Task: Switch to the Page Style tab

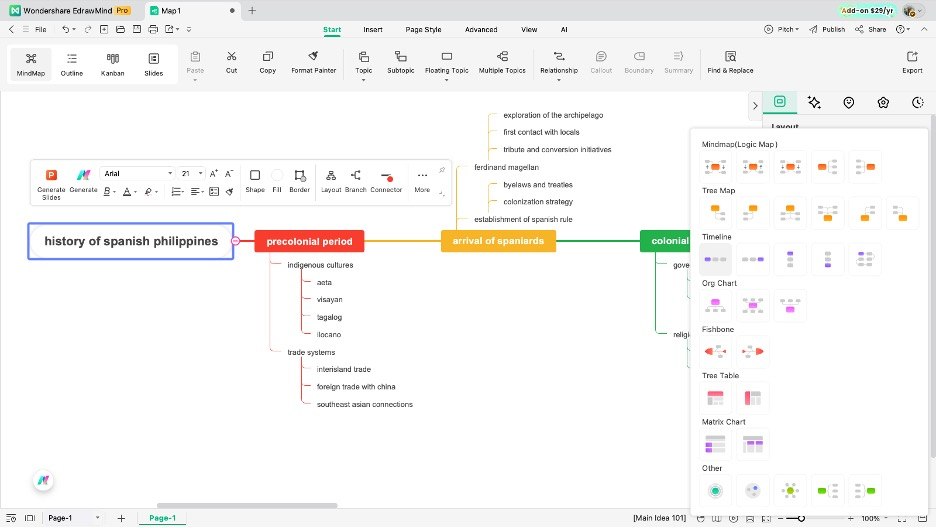Action: [x=423, y=29]
